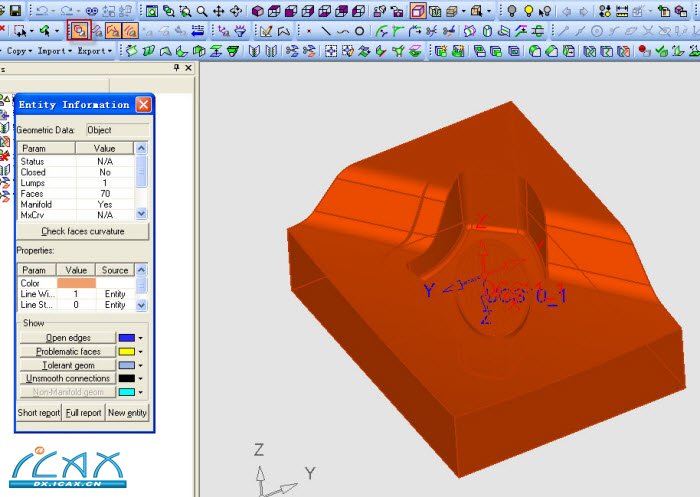Open the Problematic faces color dropdown arrow
This screenshot has height=497, width=700.
pyautogui.click(x=141, y=352)
